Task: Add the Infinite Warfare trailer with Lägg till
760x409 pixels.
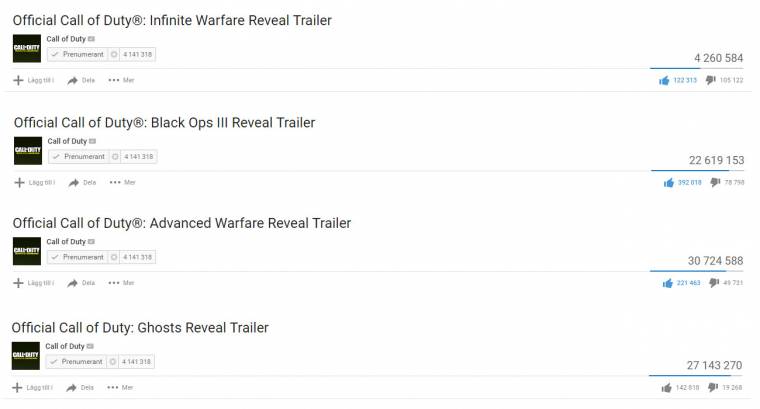Action: pyautogui.click(x=33, y=80)
